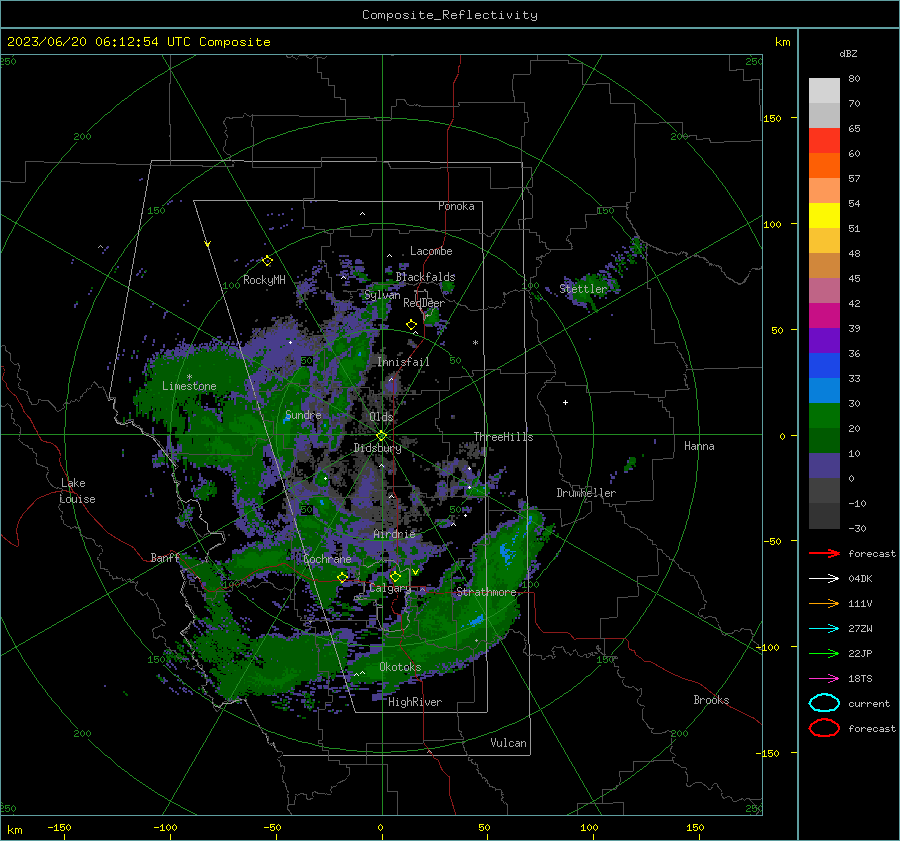
Task: Click the red forecast arrow in legend
Action: click(824, 553)
